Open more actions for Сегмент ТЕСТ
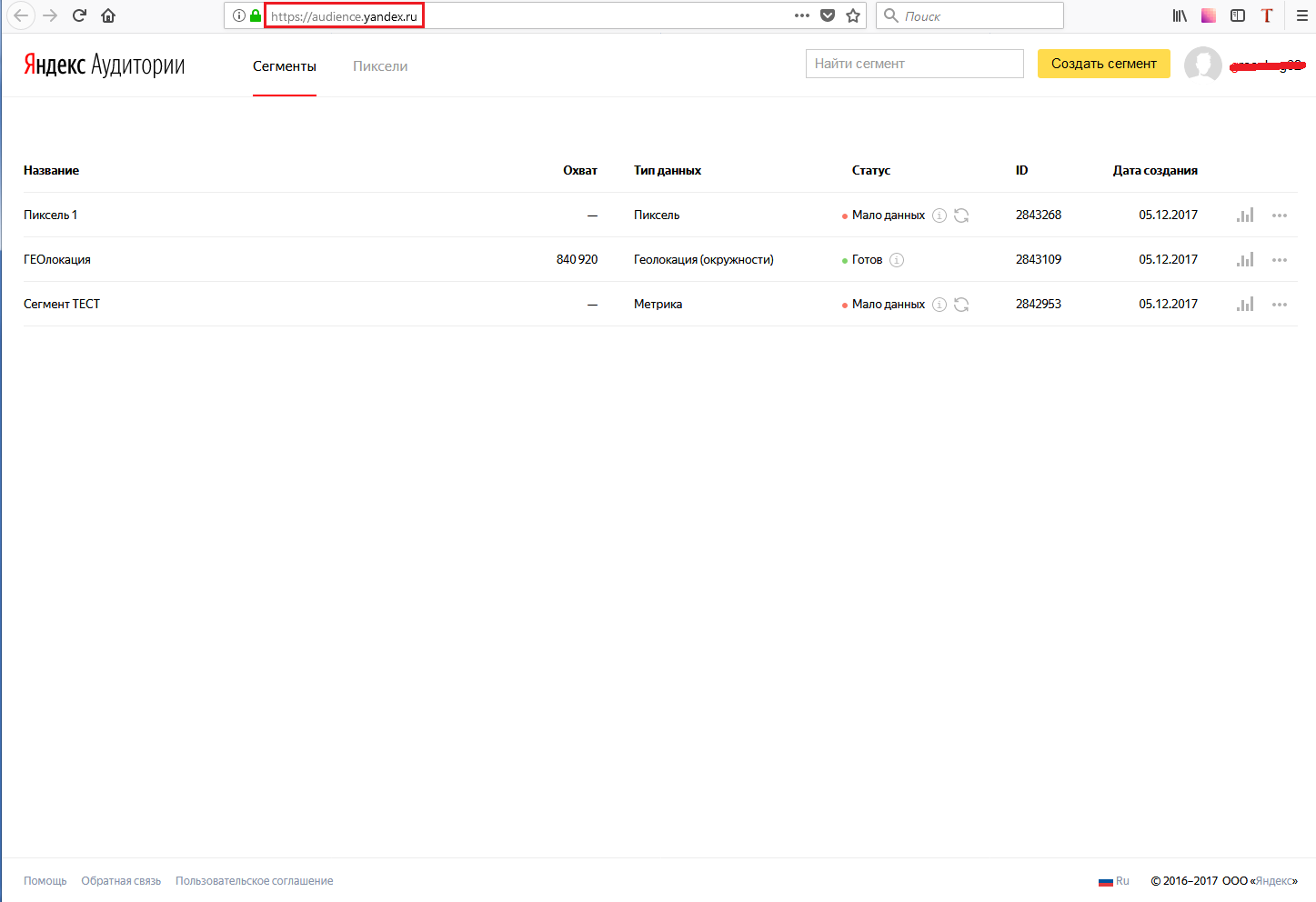This screenshot has height=902, width=1316. [1280, 305]
